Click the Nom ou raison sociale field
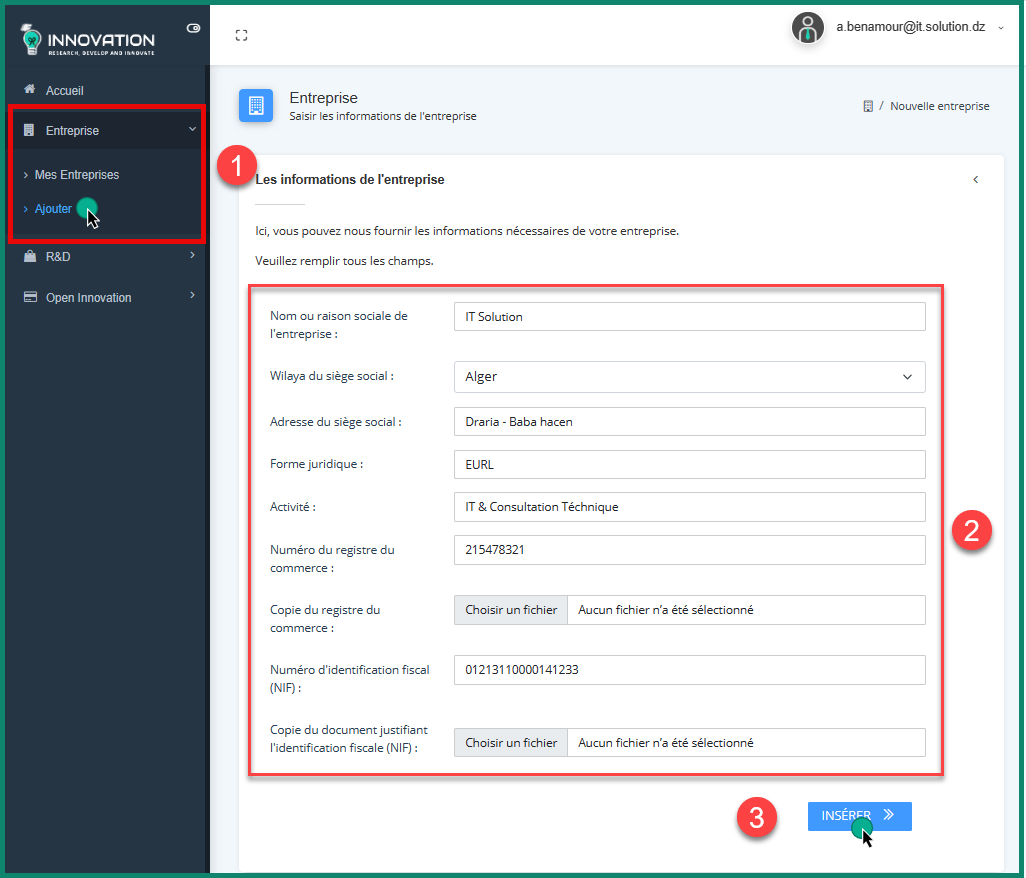1026x878 pixels. [689, 317]
